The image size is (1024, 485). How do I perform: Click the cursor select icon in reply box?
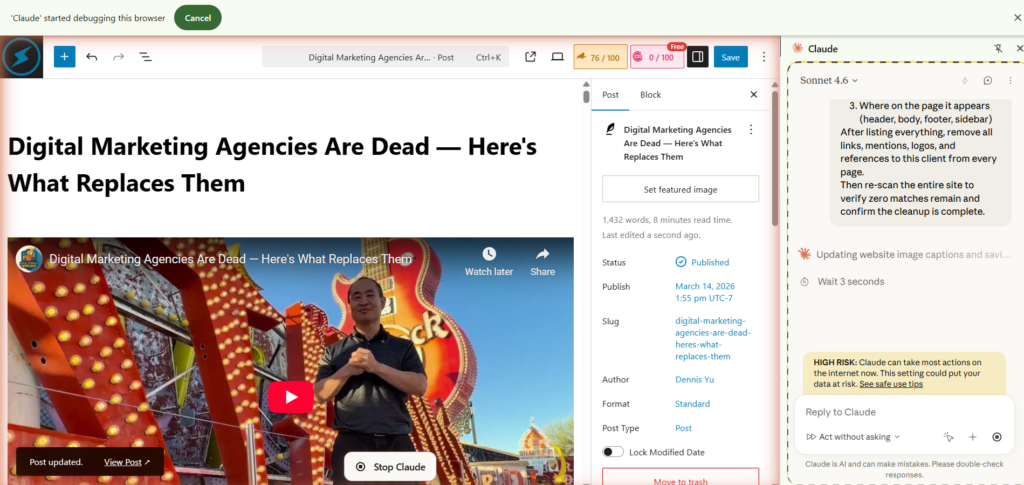[948, 437]
